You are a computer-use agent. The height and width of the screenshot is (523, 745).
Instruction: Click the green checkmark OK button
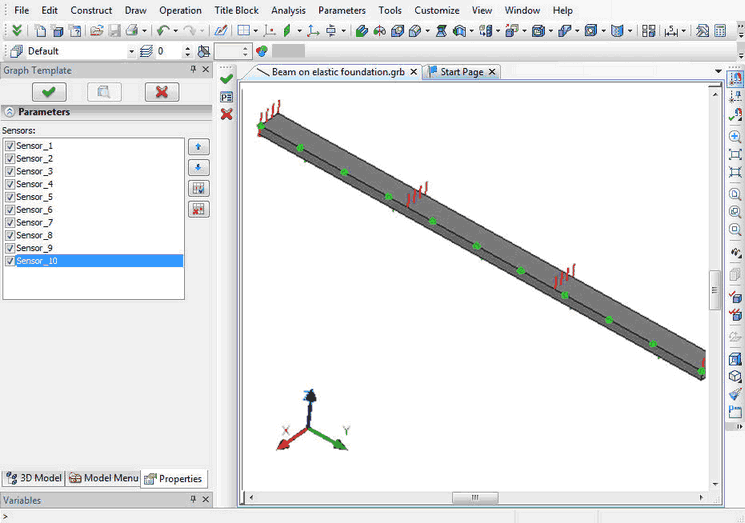coord(50,92)
